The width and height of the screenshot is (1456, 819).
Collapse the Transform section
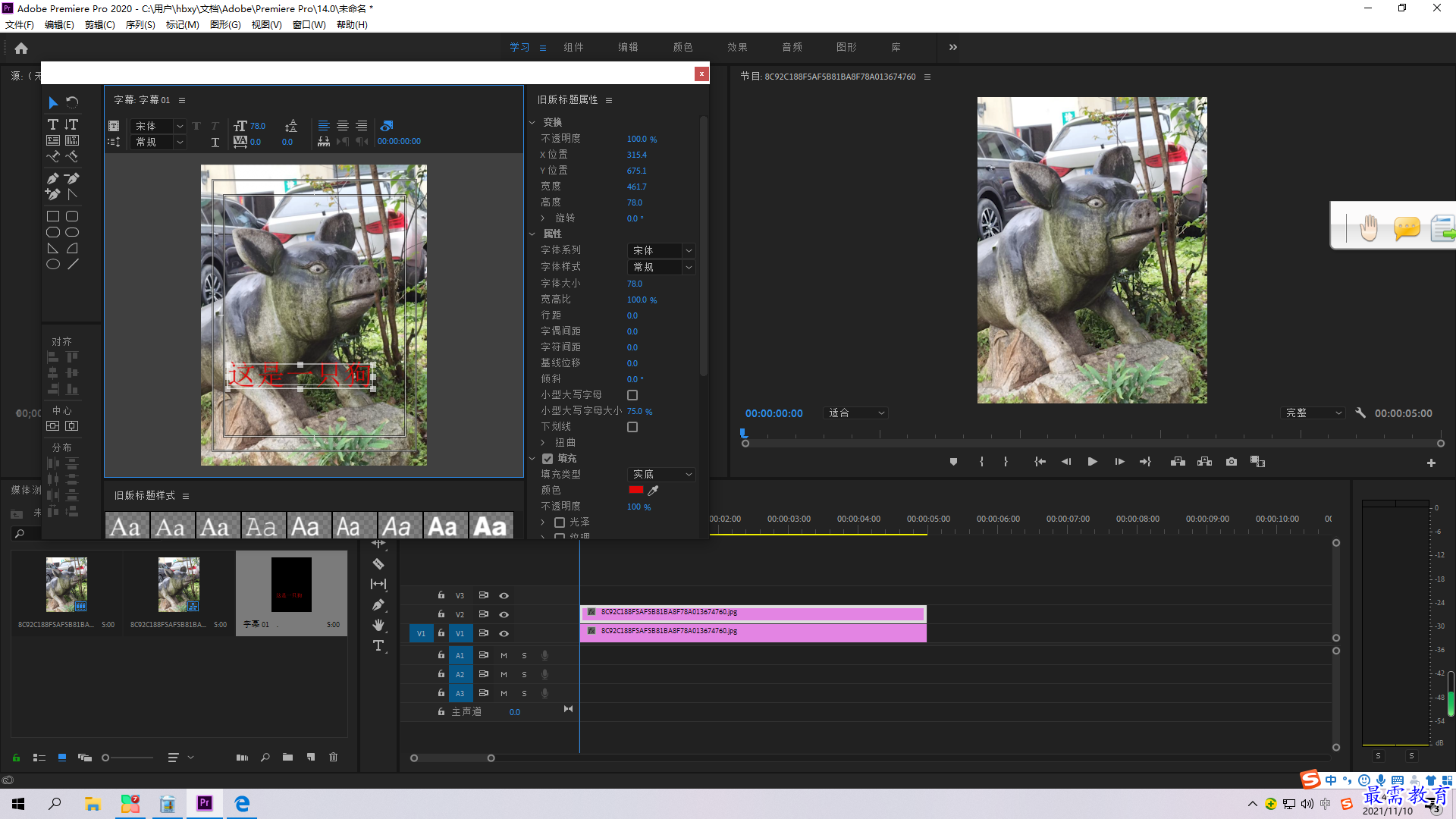pos(532,122)
